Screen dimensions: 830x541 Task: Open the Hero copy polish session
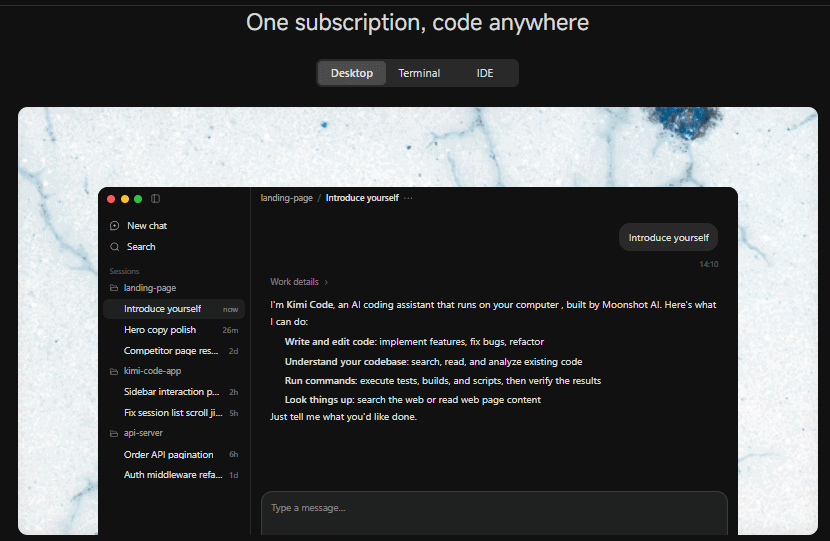(x=174, y=330)
